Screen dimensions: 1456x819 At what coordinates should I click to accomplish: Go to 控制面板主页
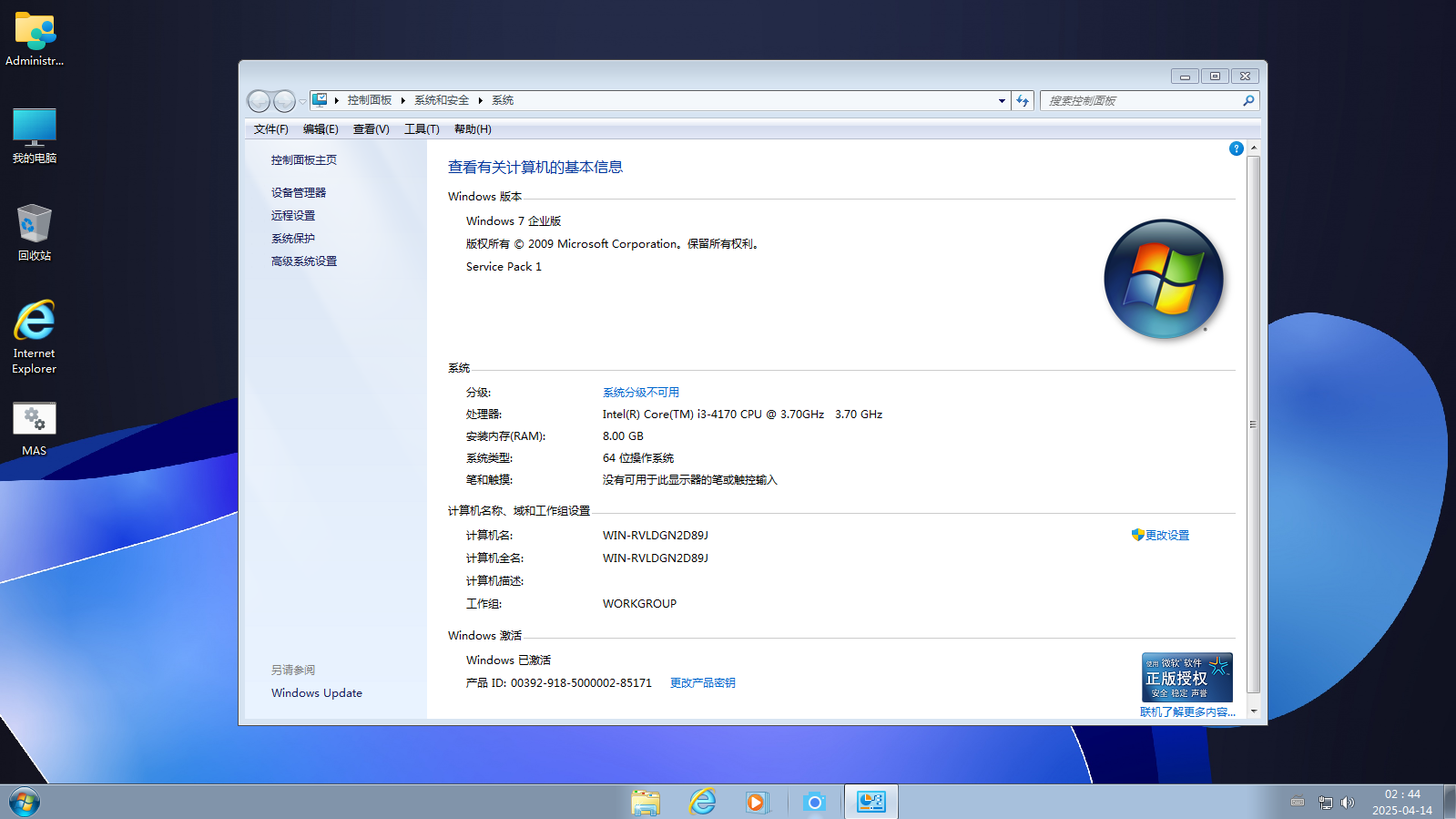[x=304, y=160]
